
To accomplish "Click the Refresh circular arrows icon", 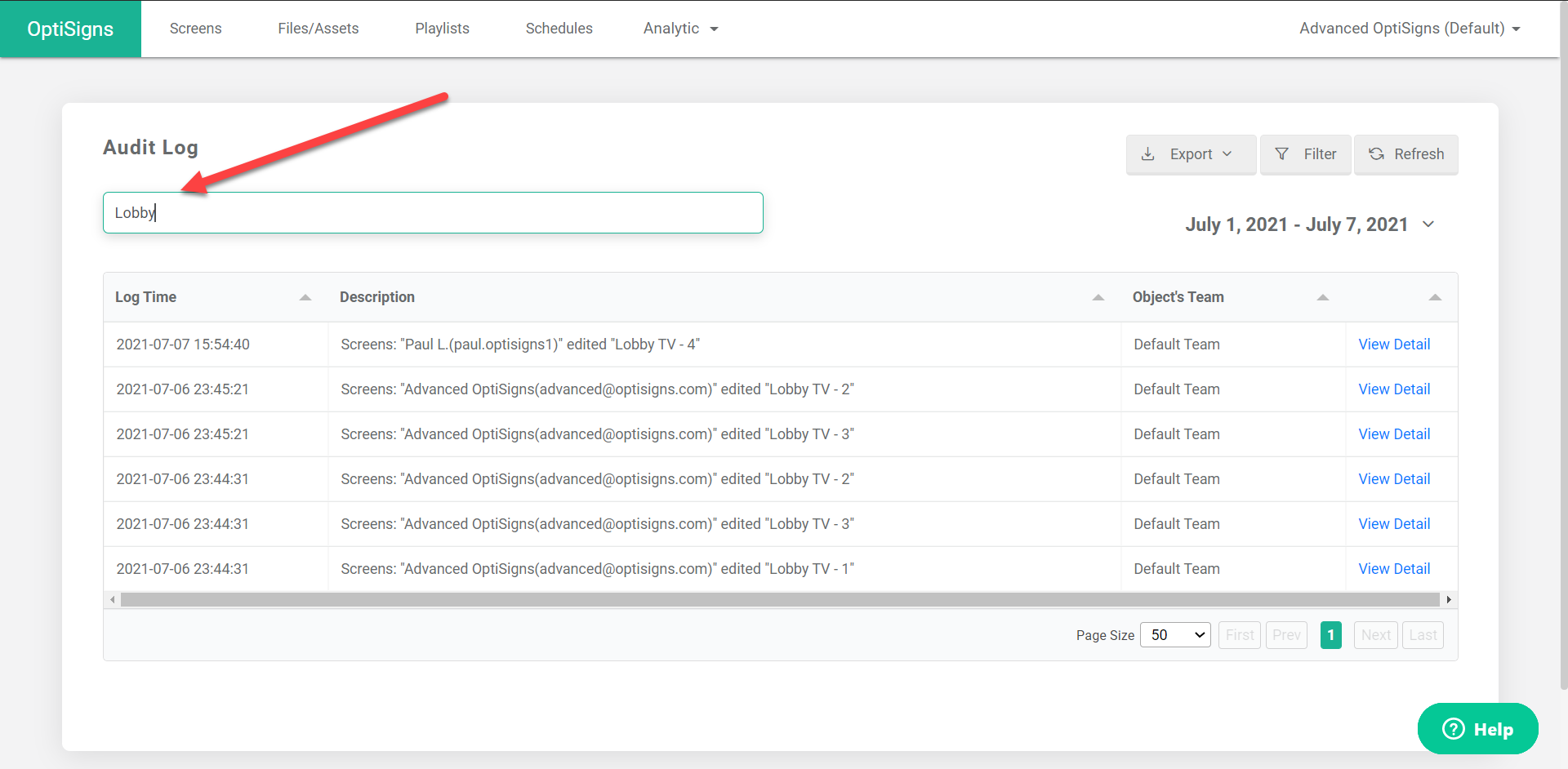I will (x=1376, y=154).
